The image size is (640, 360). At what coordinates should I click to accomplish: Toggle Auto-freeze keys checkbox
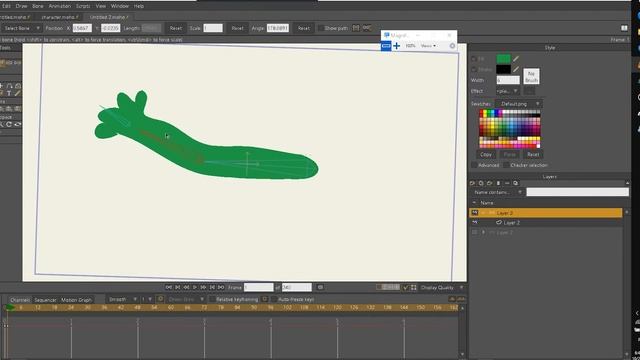(274, 299)
